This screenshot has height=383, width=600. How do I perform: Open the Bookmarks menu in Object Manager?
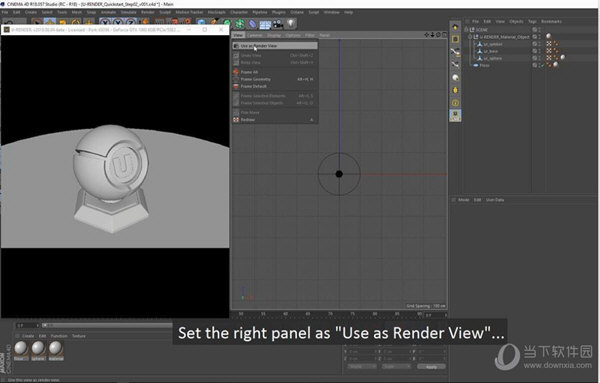[x=551, y=21]
